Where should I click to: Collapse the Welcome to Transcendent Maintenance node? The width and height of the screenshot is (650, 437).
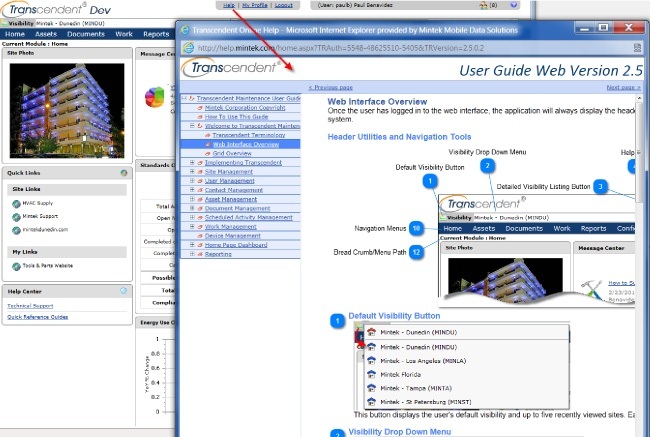coord(192,125)
